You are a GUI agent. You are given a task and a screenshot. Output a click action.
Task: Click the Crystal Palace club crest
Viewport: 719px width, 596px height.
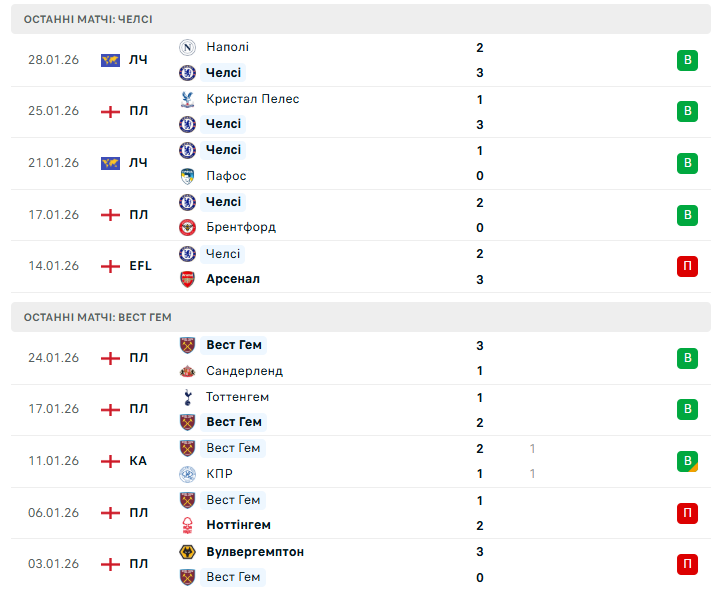click(x=187, y=99)
